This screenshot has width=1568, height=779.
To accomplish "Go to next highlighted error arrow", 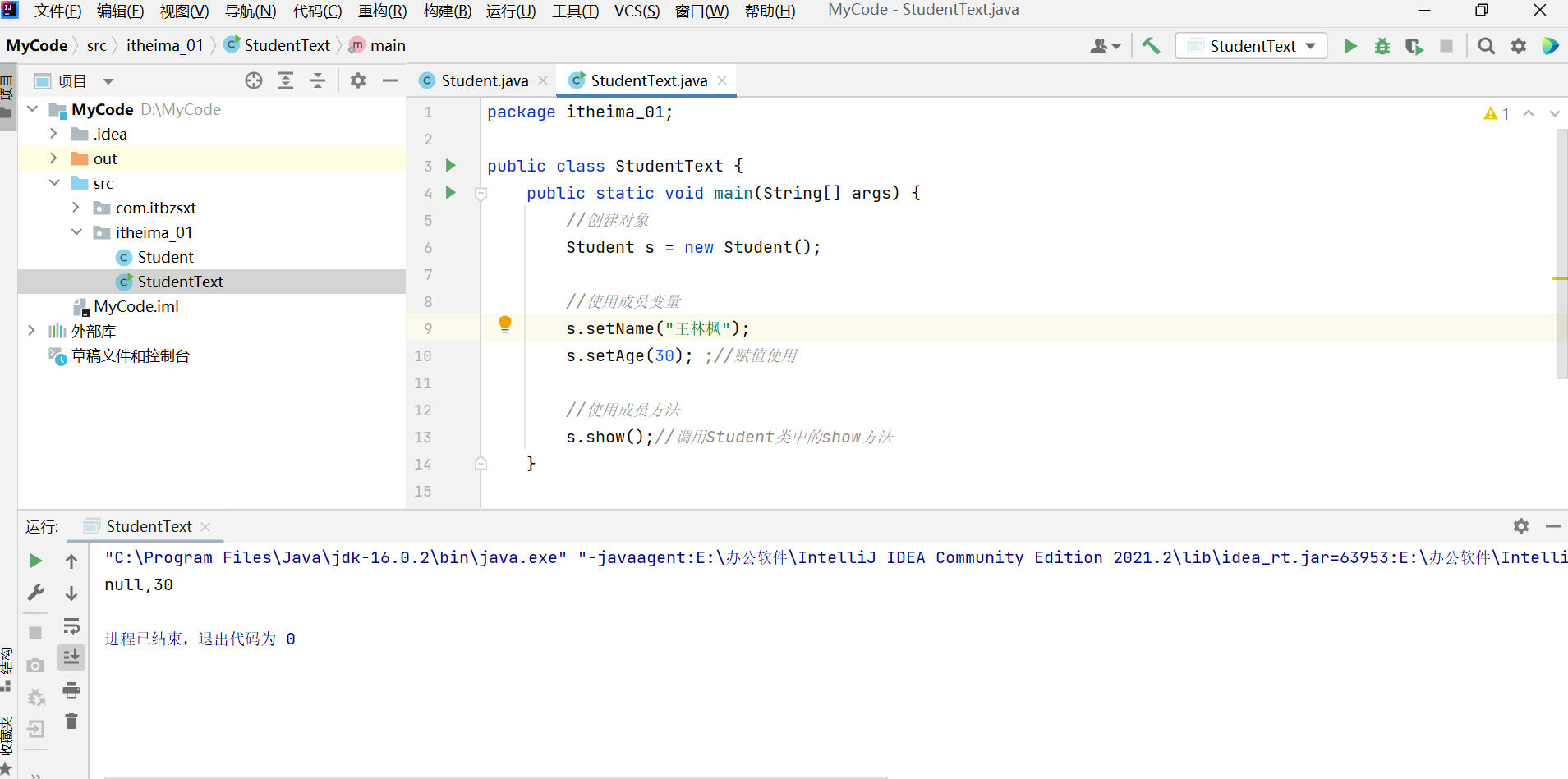I will click(x=1554, y=113).
